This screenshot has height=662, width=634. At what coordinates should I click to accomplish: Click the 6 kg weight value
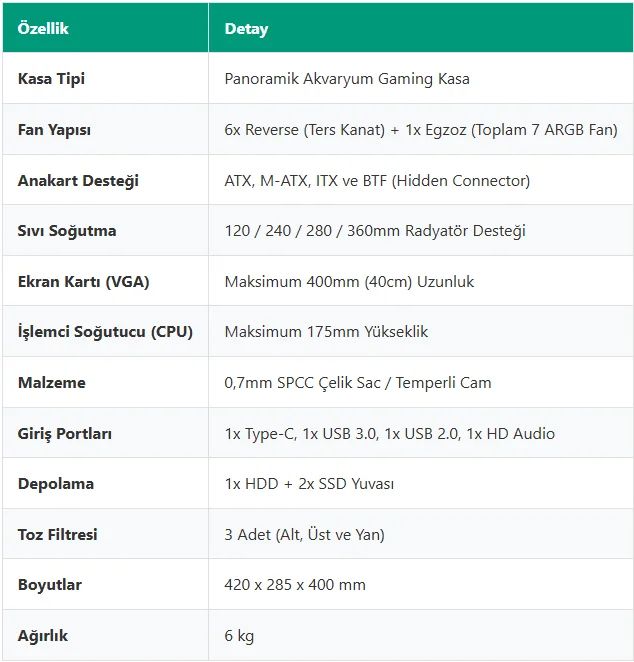tap(239, 636)
